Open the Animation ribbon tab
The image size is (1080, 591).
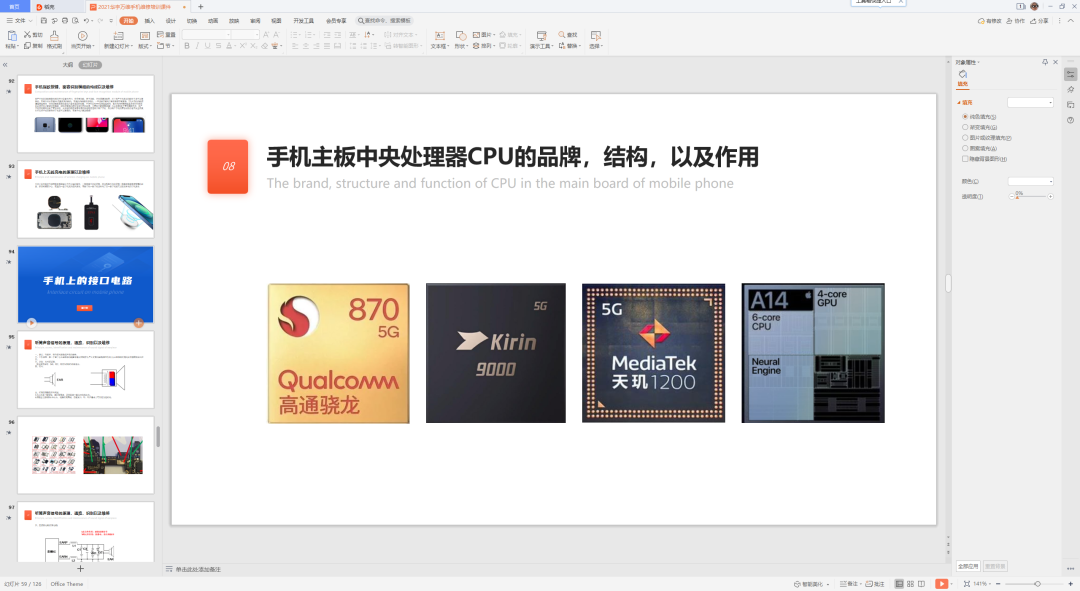pyautogui.click(x=213, y=21)
